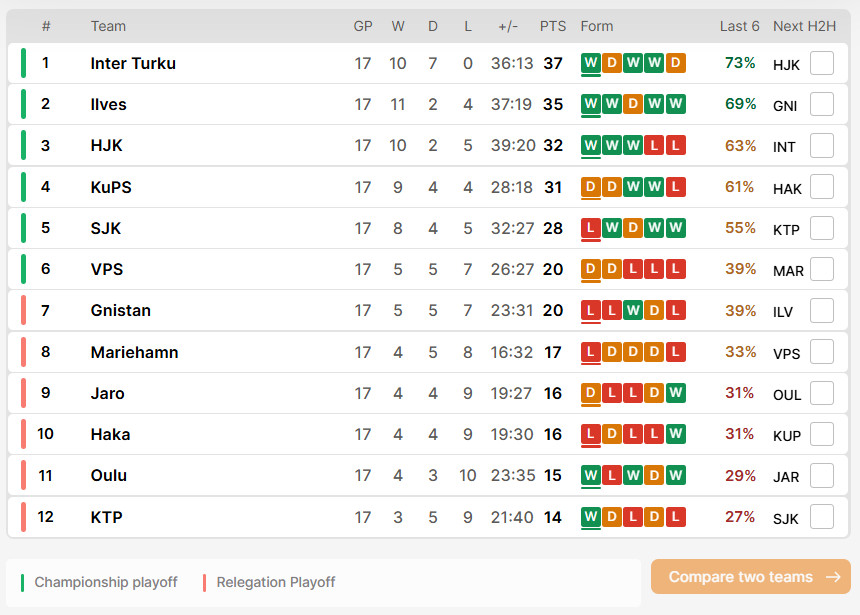Tick the H2H checkbox for Inter Turku
Viewport: 860px width, 615px height.
coord(822,63)
